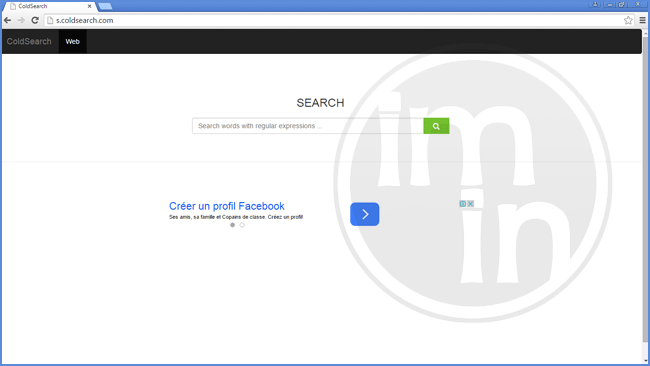Screen dimensions: 650x366
Task: Open a new browser tab
Action: (x=105, y=6)
